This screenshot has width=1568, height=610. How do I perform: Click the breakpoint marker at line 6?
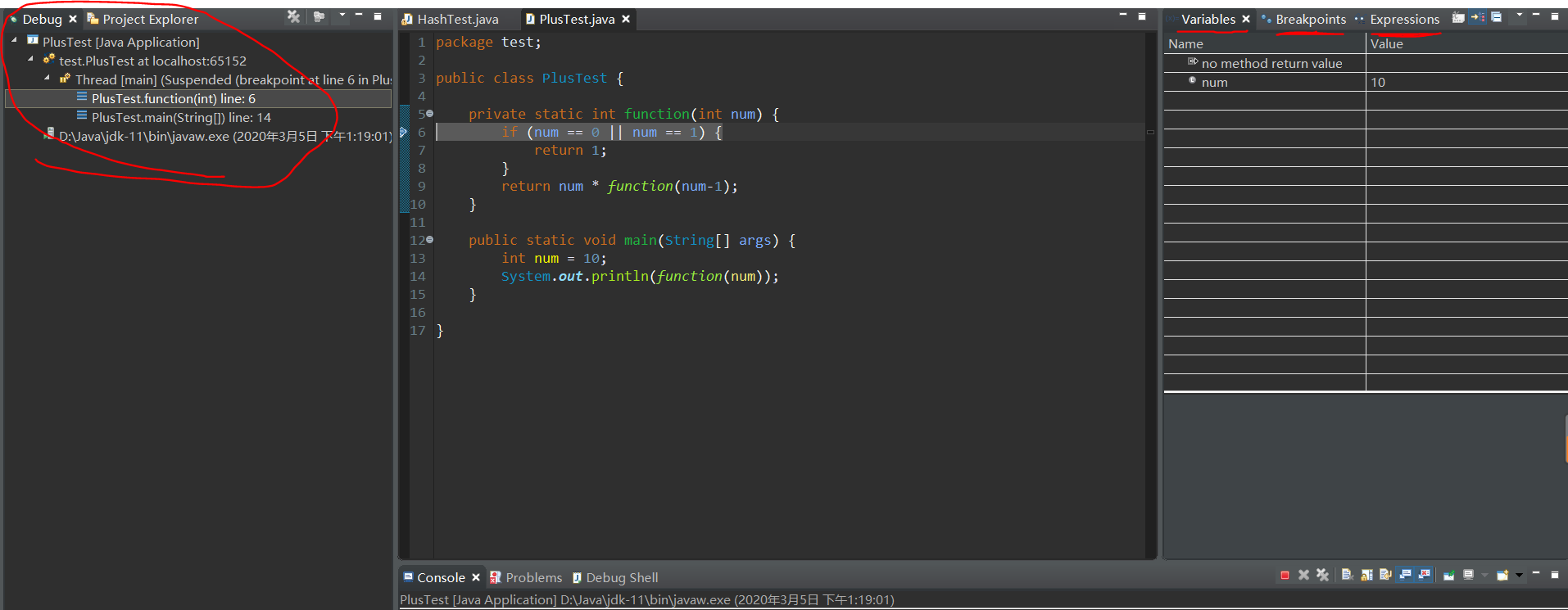click(x=403, y=132)
